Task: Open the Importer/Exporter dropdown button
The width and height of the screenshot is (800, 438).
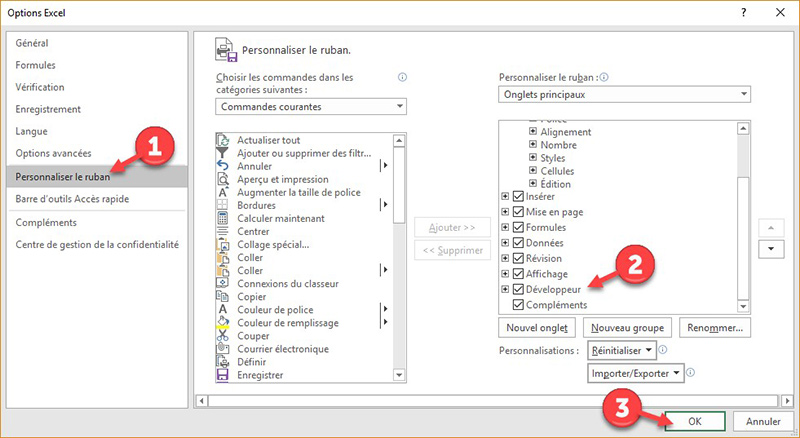Action: point(635,373)
